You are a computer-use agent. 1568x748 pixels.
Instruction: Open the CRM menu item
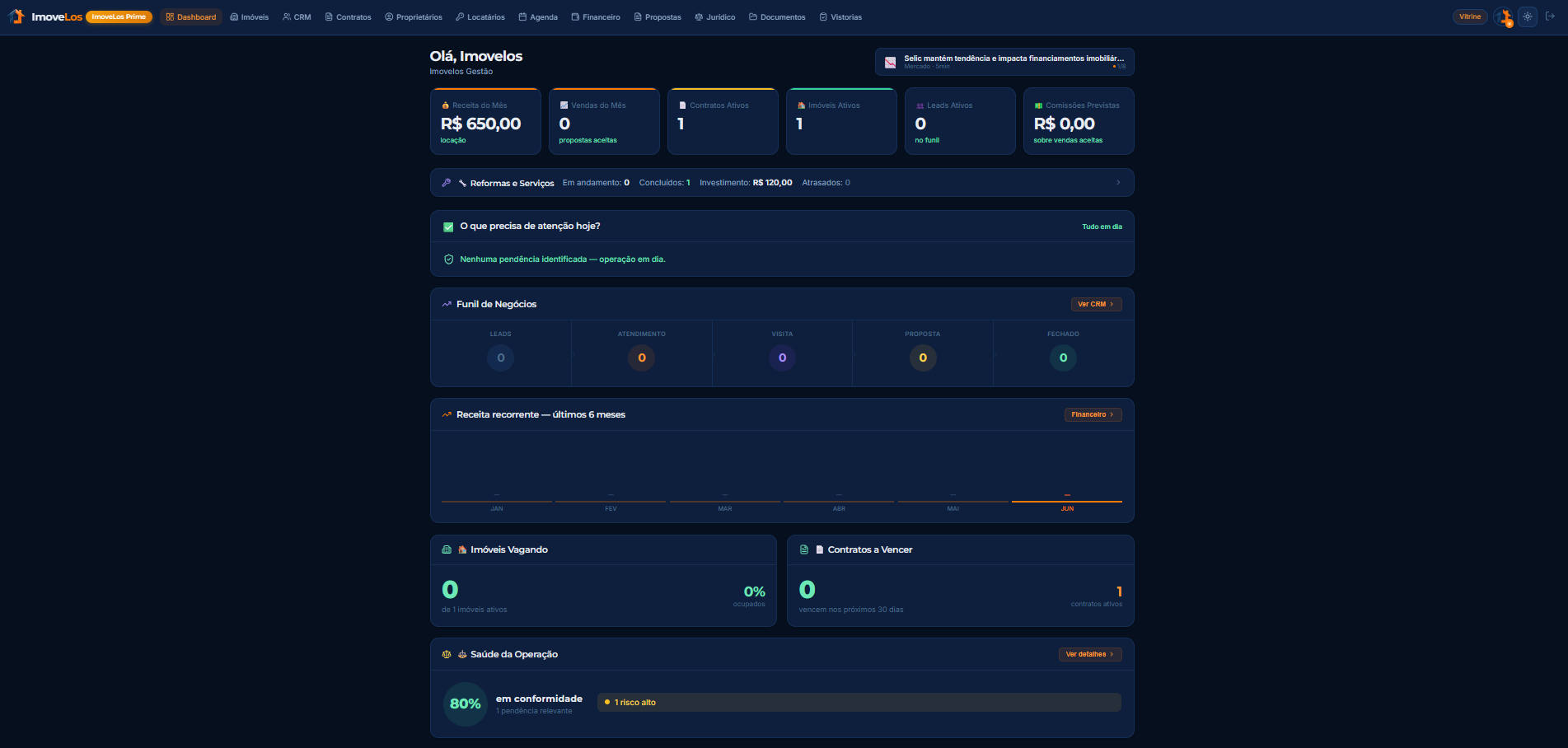tap(297, 16)
